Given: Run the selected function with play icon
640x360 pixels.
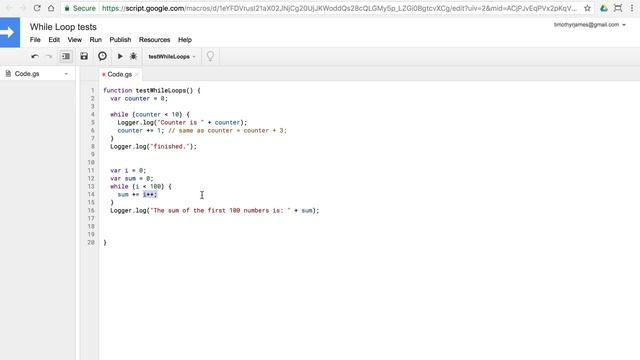Looking at the screenshot, I should tap(120, 56).
